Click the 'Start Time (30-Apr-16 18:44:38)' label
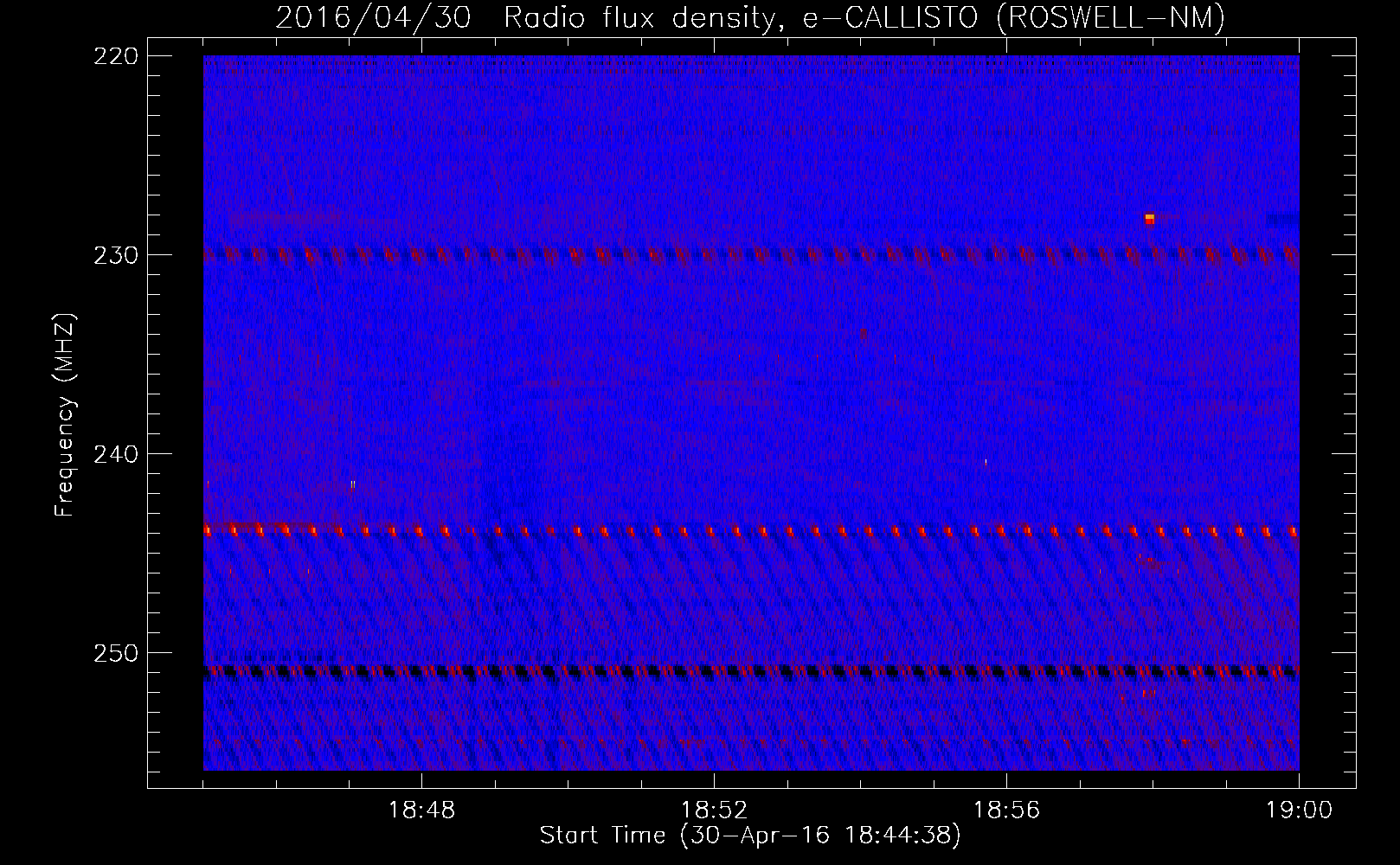 (750, 836)
